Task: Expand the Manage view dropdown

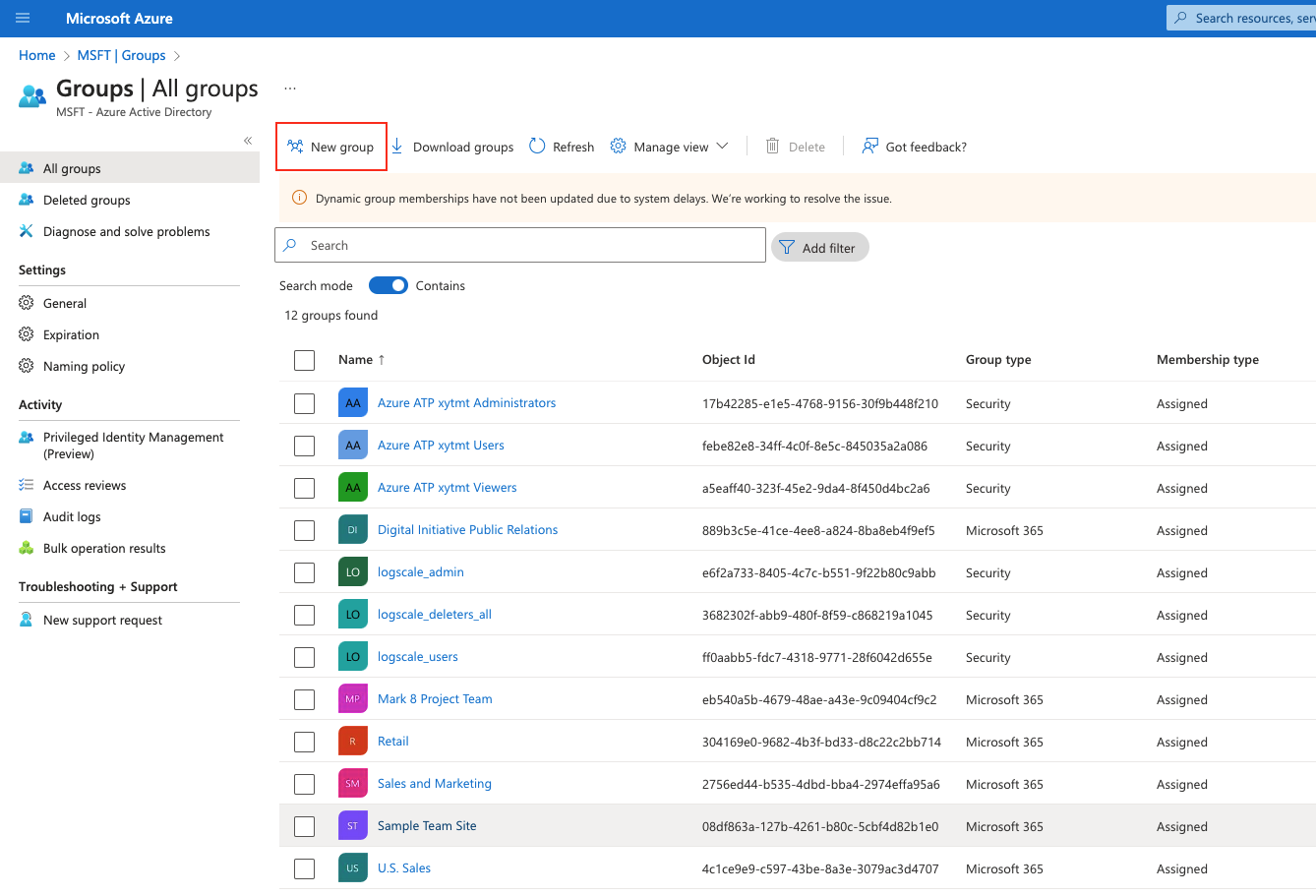Action: pyautogui.click(x=723, y=146)
